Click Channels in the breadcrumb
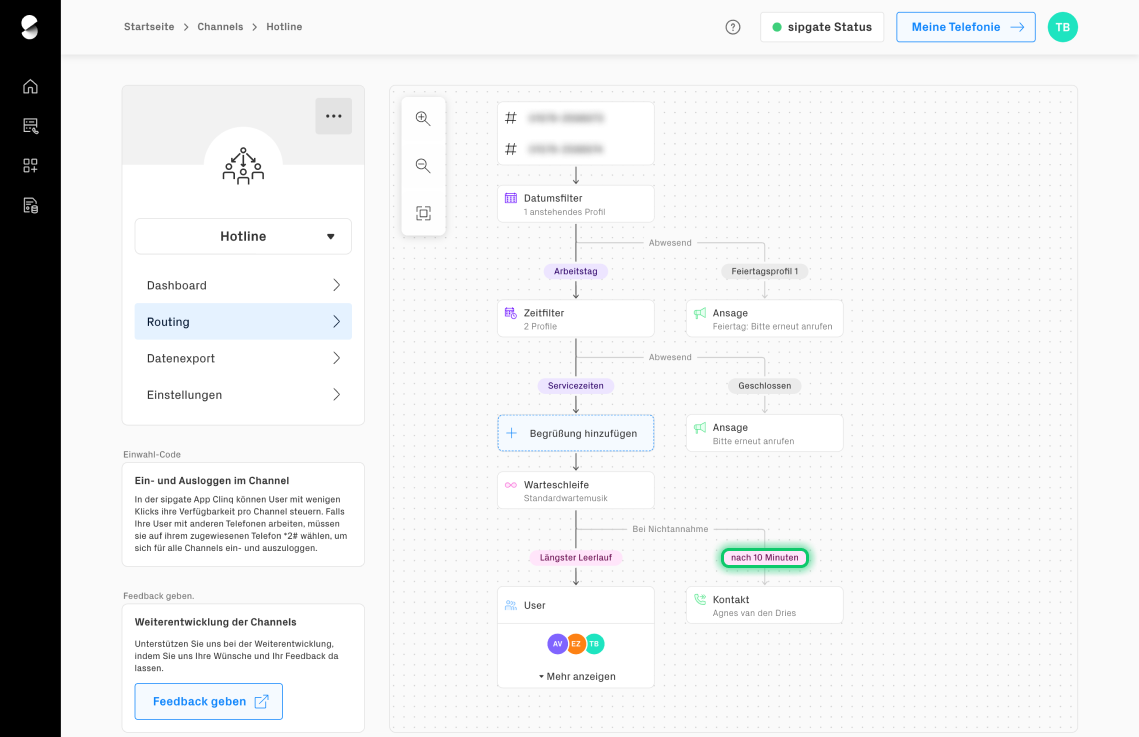The width and height of the screenshot is (1139, 737). tap(220, 27)
